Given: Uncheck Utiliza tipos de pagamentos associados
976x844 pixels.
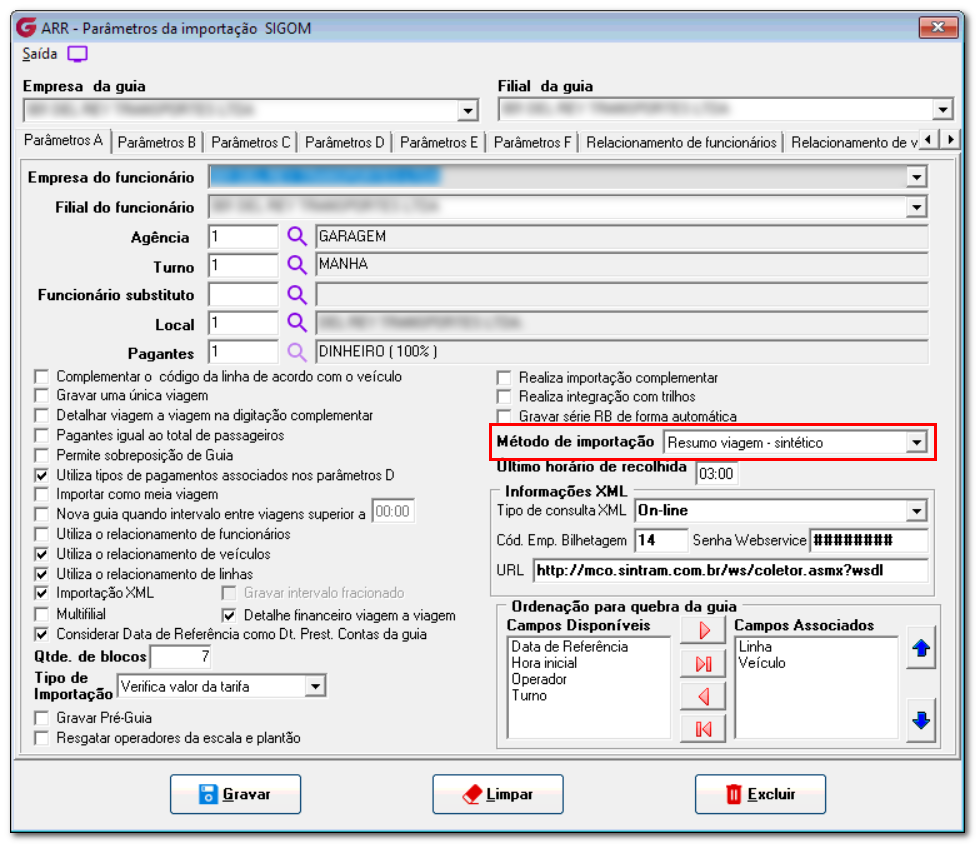Looking at the screenshot, I should (x=42, y=475).
